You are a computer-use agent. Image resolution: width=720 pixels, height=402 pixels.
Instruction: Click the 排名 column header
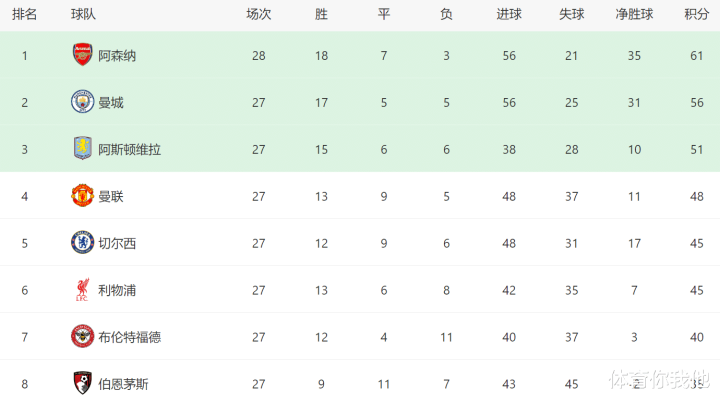pyautogui.click(x=25, y=14)
